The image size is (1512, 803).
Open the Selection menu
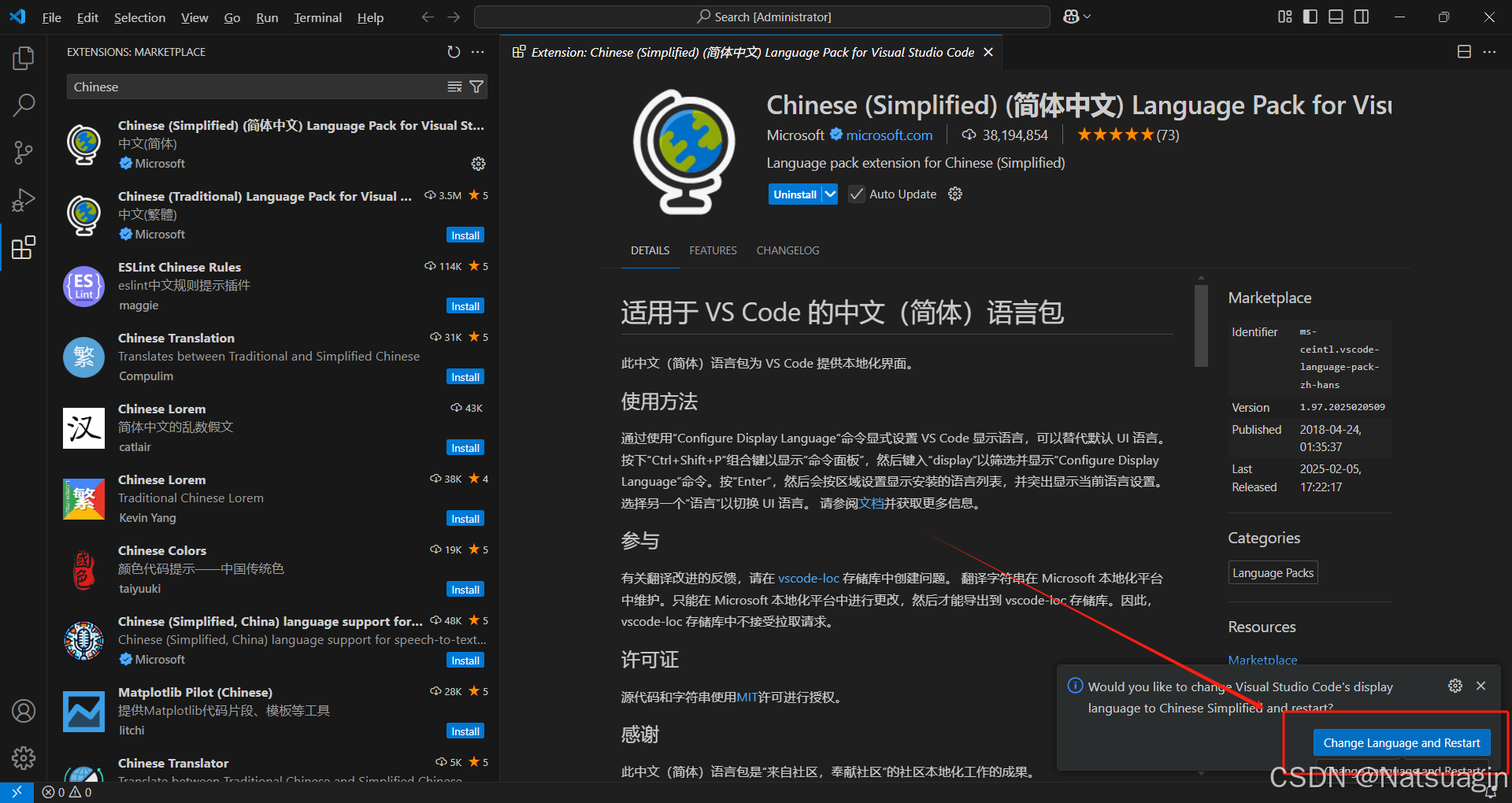(x=139, y=17)
